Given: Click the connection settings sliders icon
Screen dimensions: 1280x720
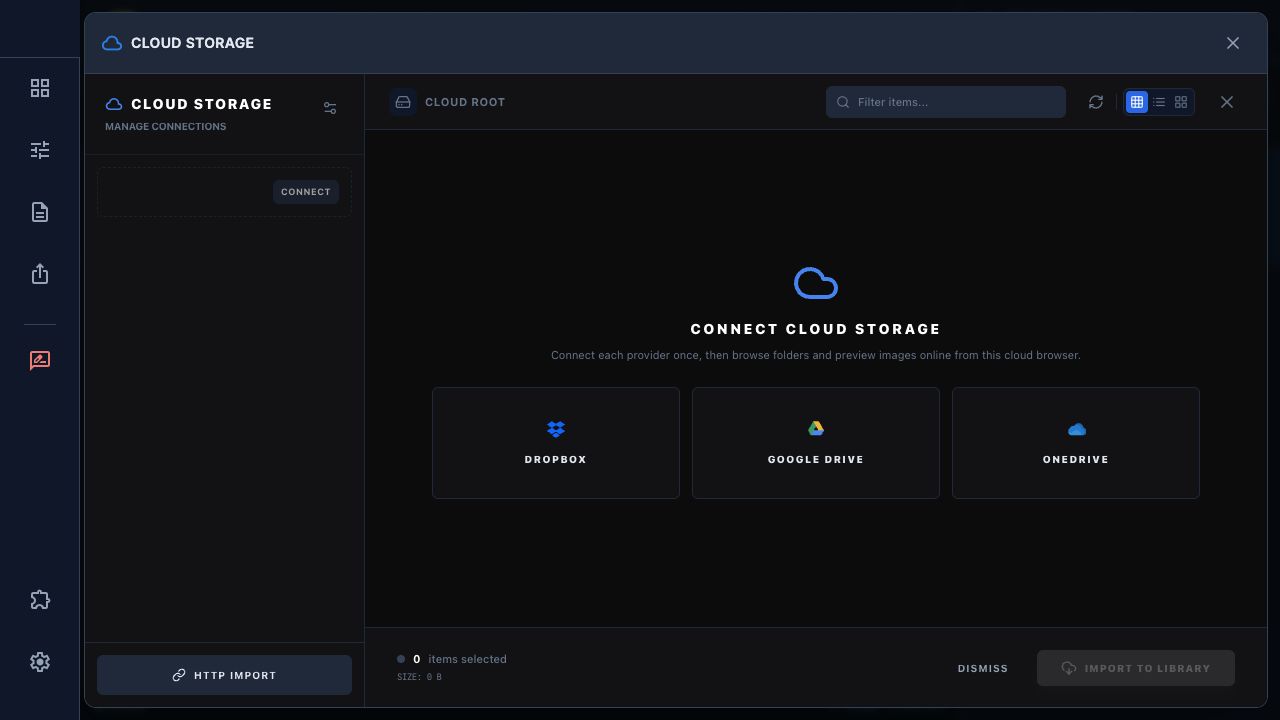Looking at the screenshot, I should click(330, 108).
